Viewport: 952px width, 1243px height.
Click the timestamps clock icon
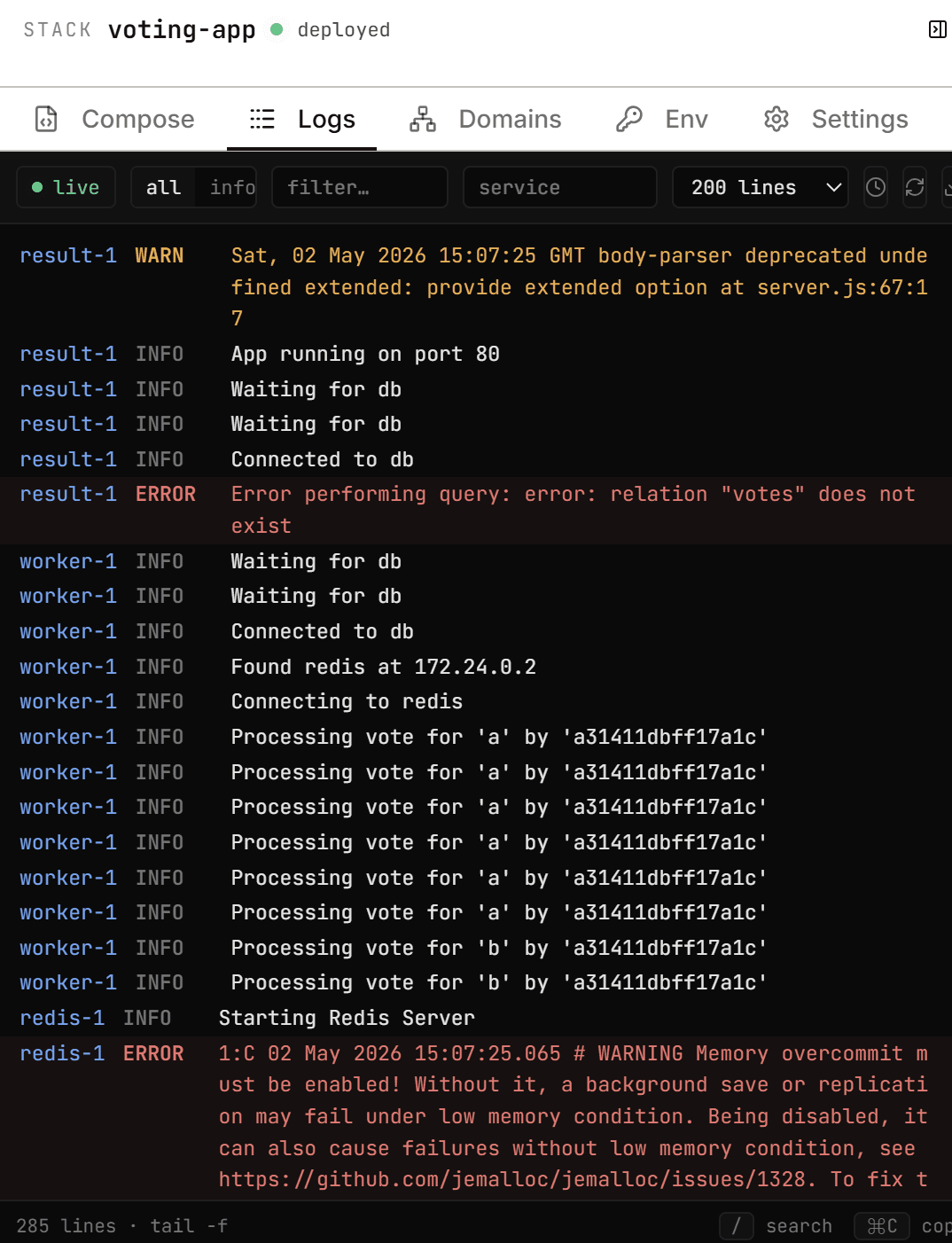click(x=876, y=187)
